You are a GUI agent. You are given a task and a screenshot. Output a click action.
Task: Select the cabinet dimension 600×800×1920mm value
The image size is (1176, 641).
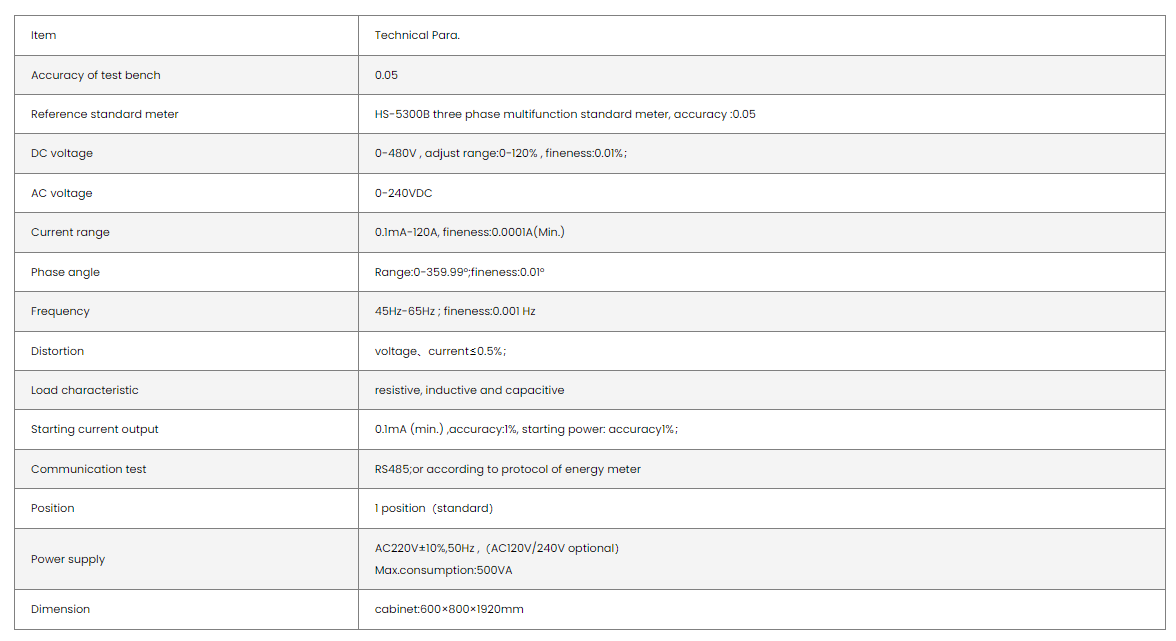click(449, 609)
